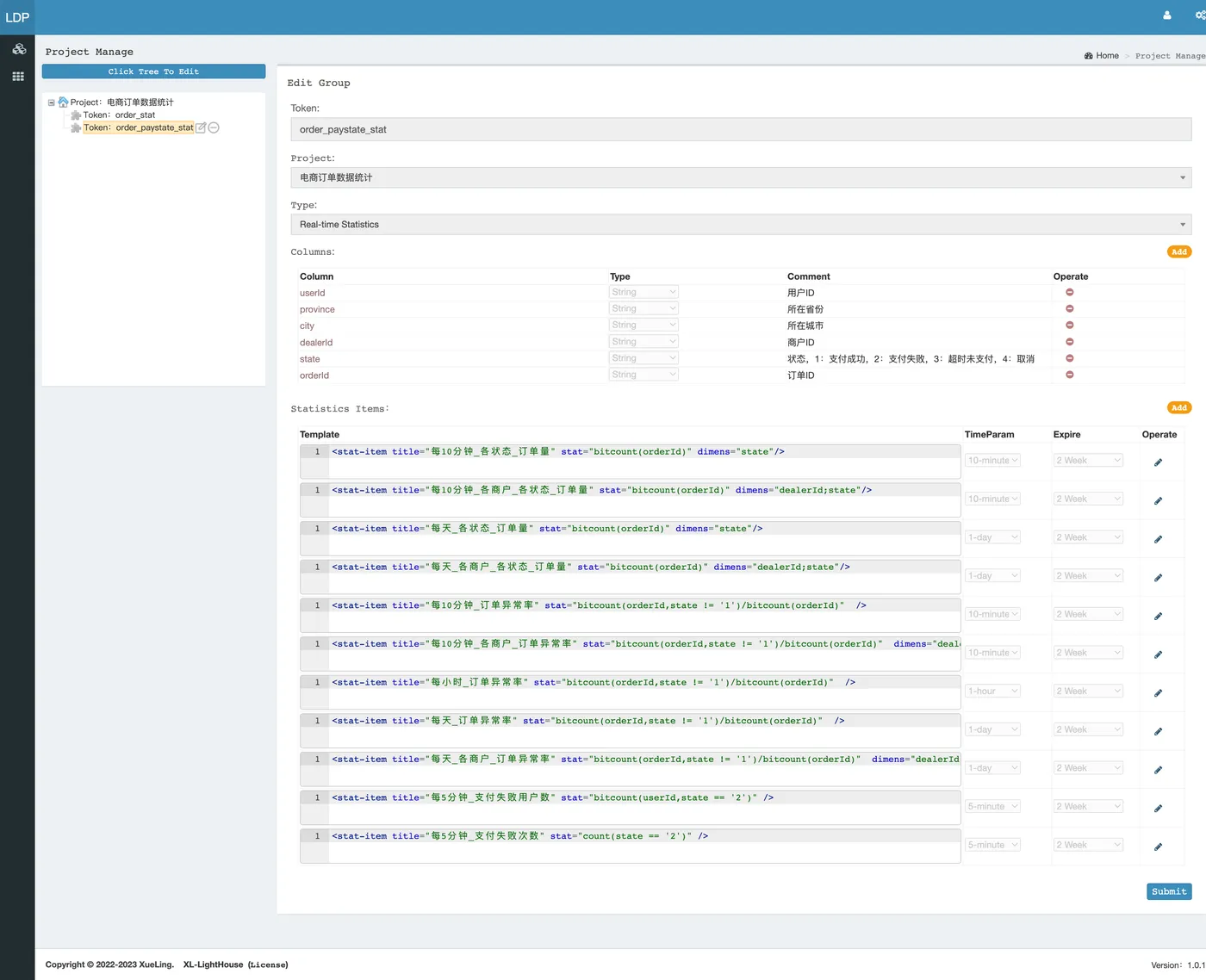This screenshot has width=1206, height=980.
Task: Delete the city column row
Action: click(1070, 325)
